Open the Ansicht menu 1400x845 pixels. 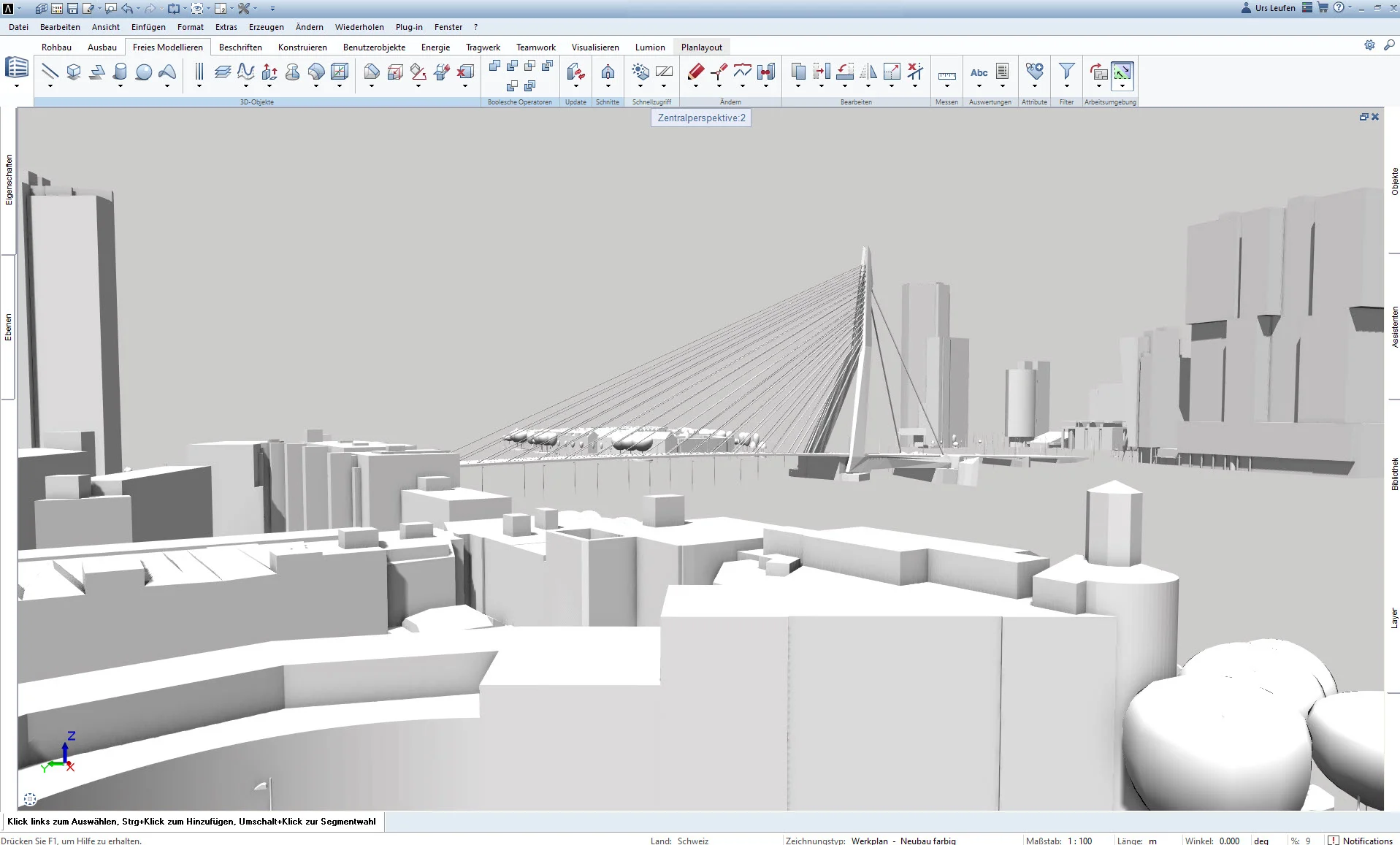pos(106,27)
